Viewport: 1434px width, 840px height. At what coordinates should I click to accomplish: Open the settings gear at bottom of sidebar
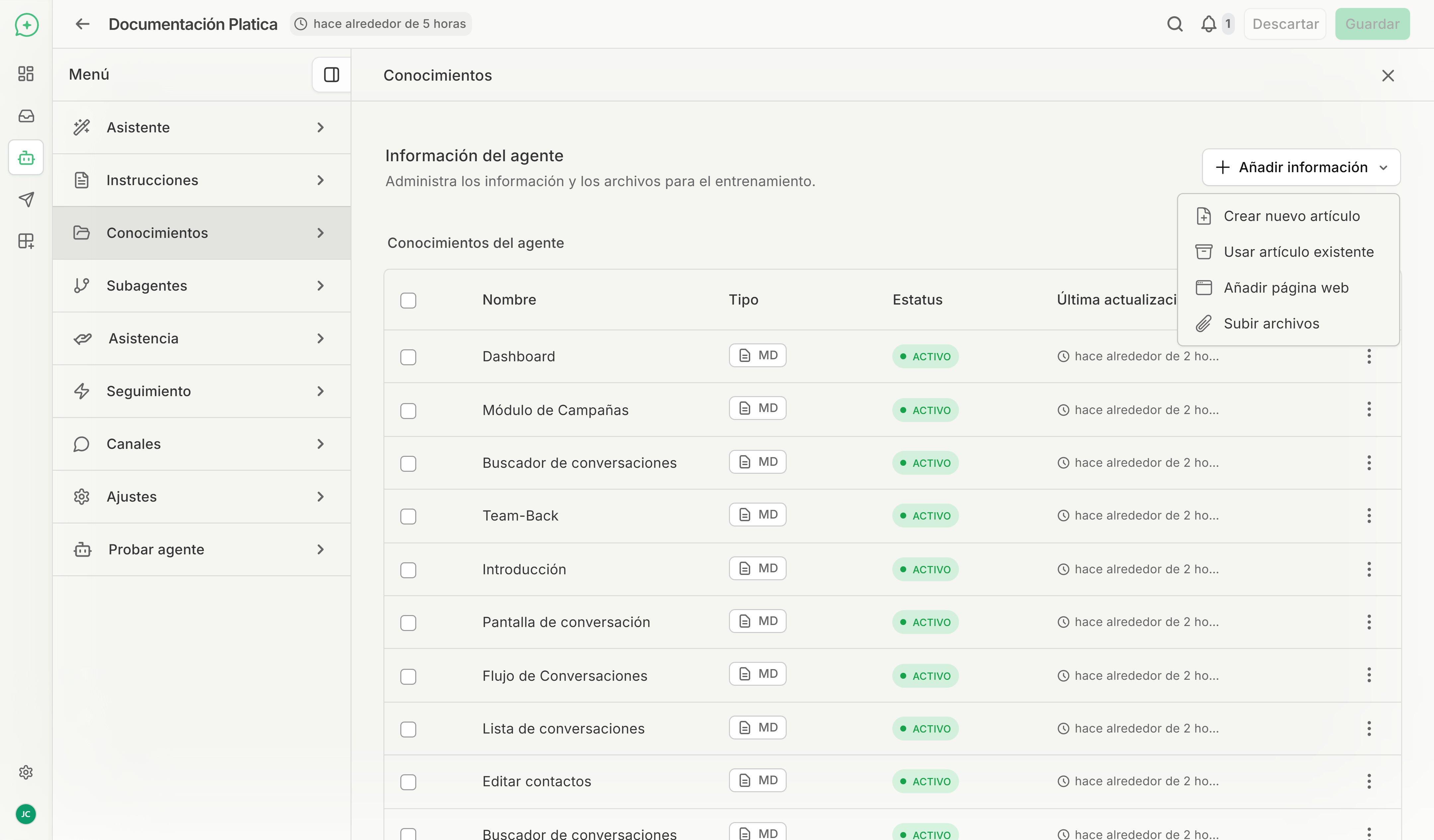(x=26, y=772)
